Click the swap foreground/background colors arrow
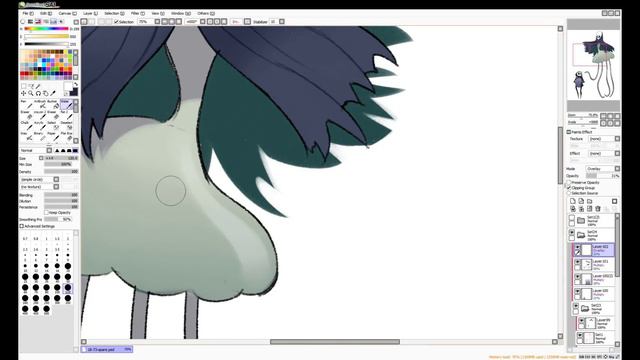640x360 pixels. click(76, 84)
